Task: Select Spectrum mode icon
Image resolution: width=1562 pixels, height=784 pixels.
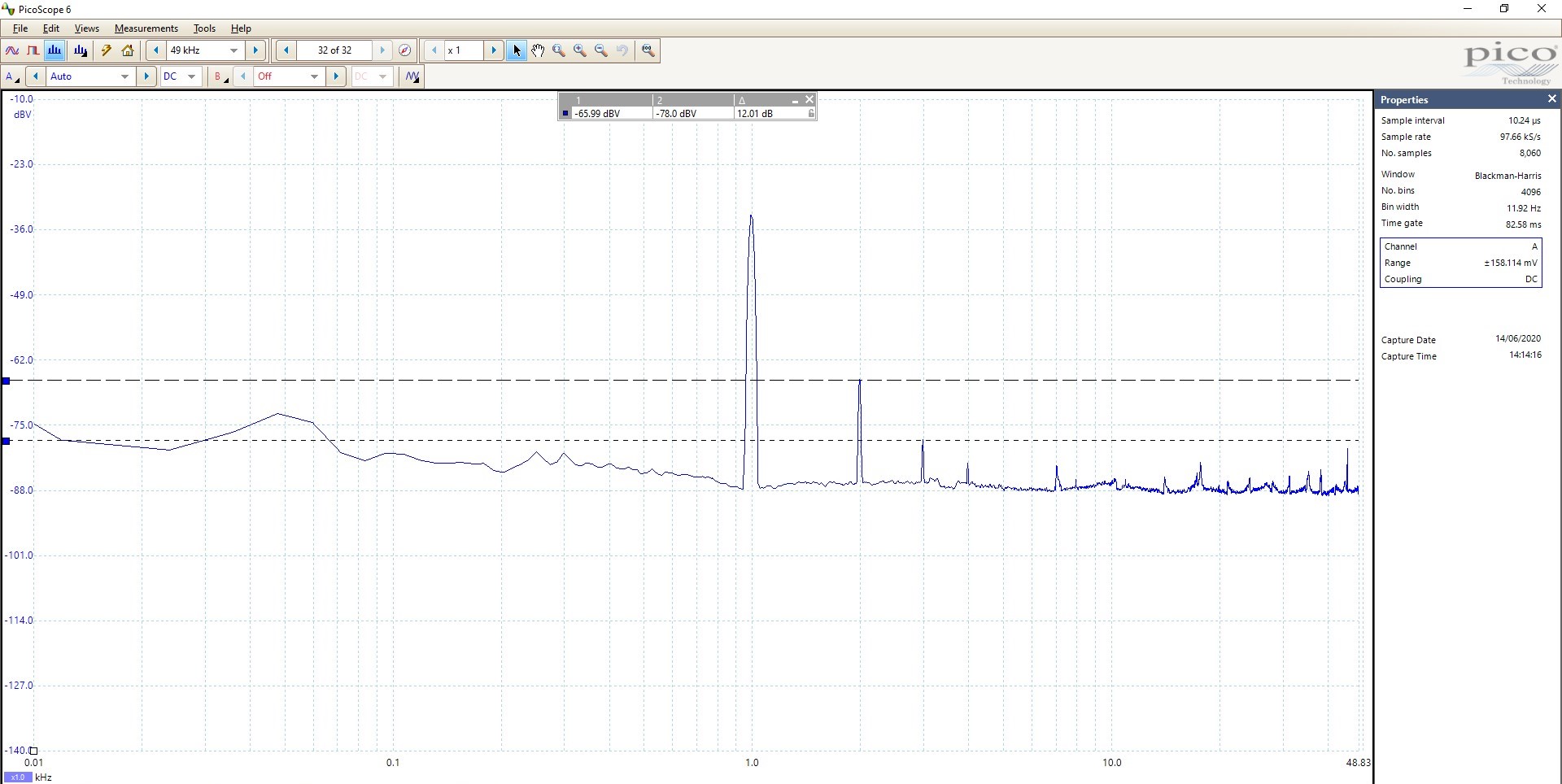Action: tap(55, 50)
